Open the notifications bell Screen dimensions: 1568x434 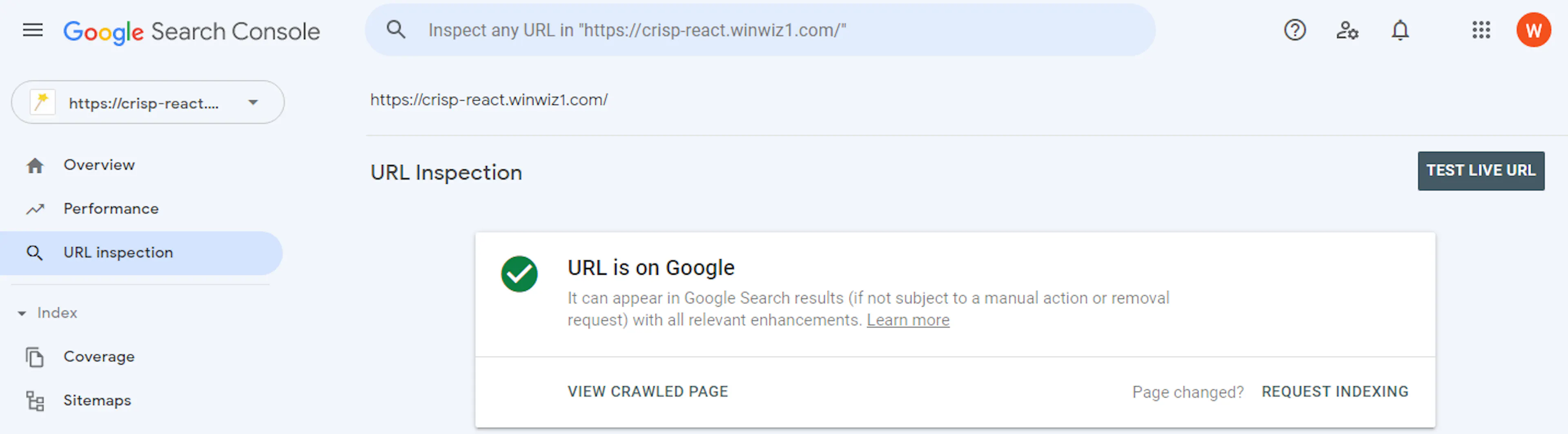tap(1400, 30)
